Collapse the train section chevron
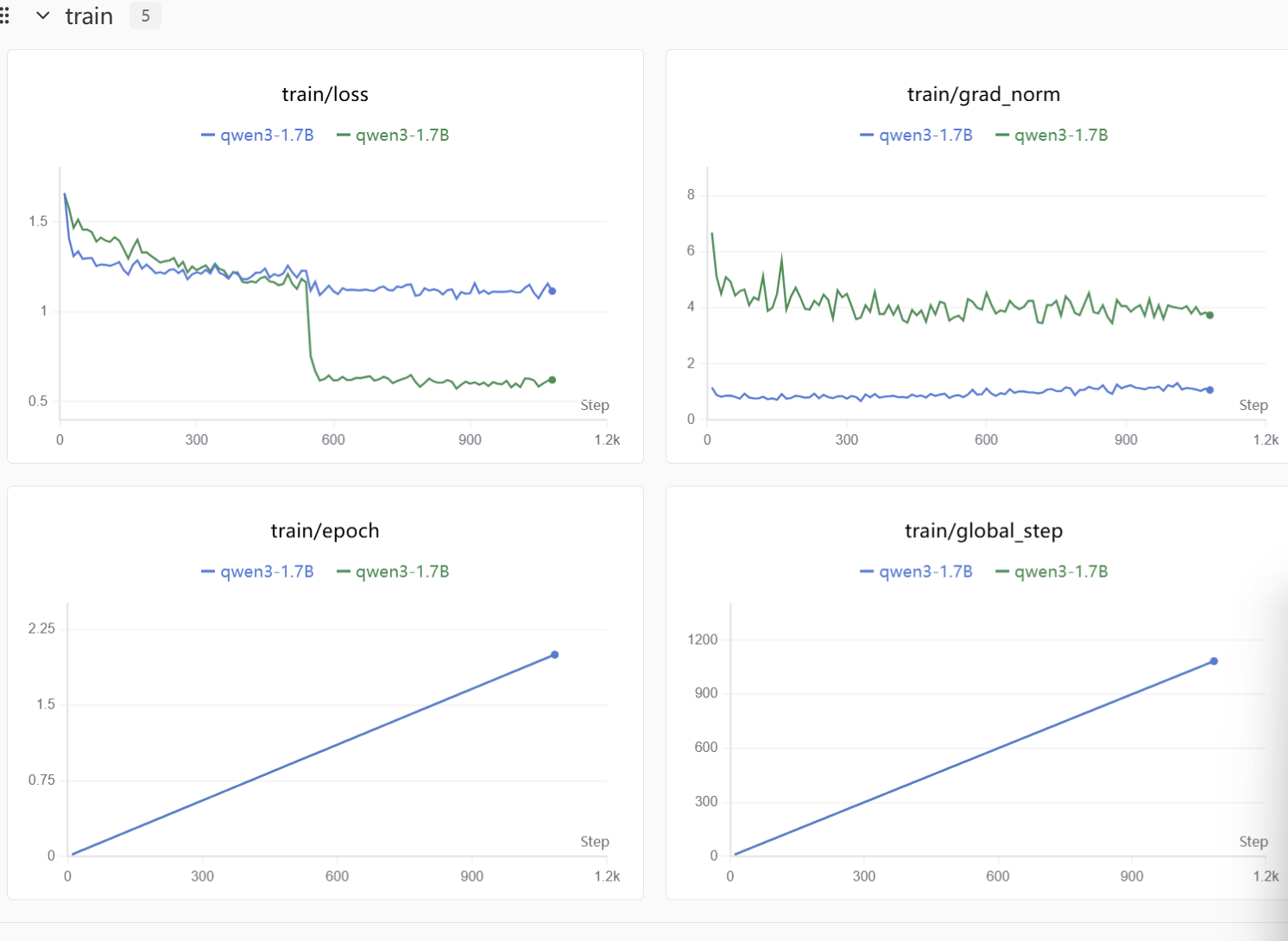This screenshot has width=1288, height=941. click(42, 16)
